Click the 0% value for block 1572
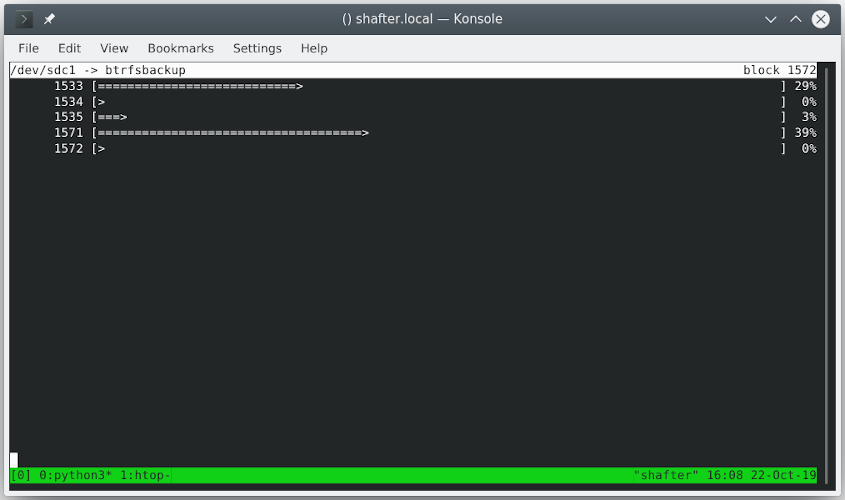 809,149
